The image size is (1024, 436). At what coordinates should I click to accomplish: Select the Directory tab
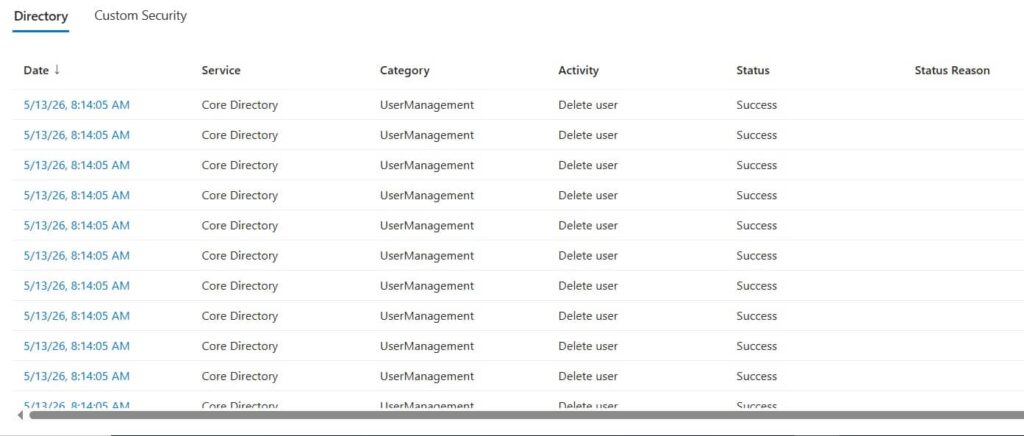point(40,16)
